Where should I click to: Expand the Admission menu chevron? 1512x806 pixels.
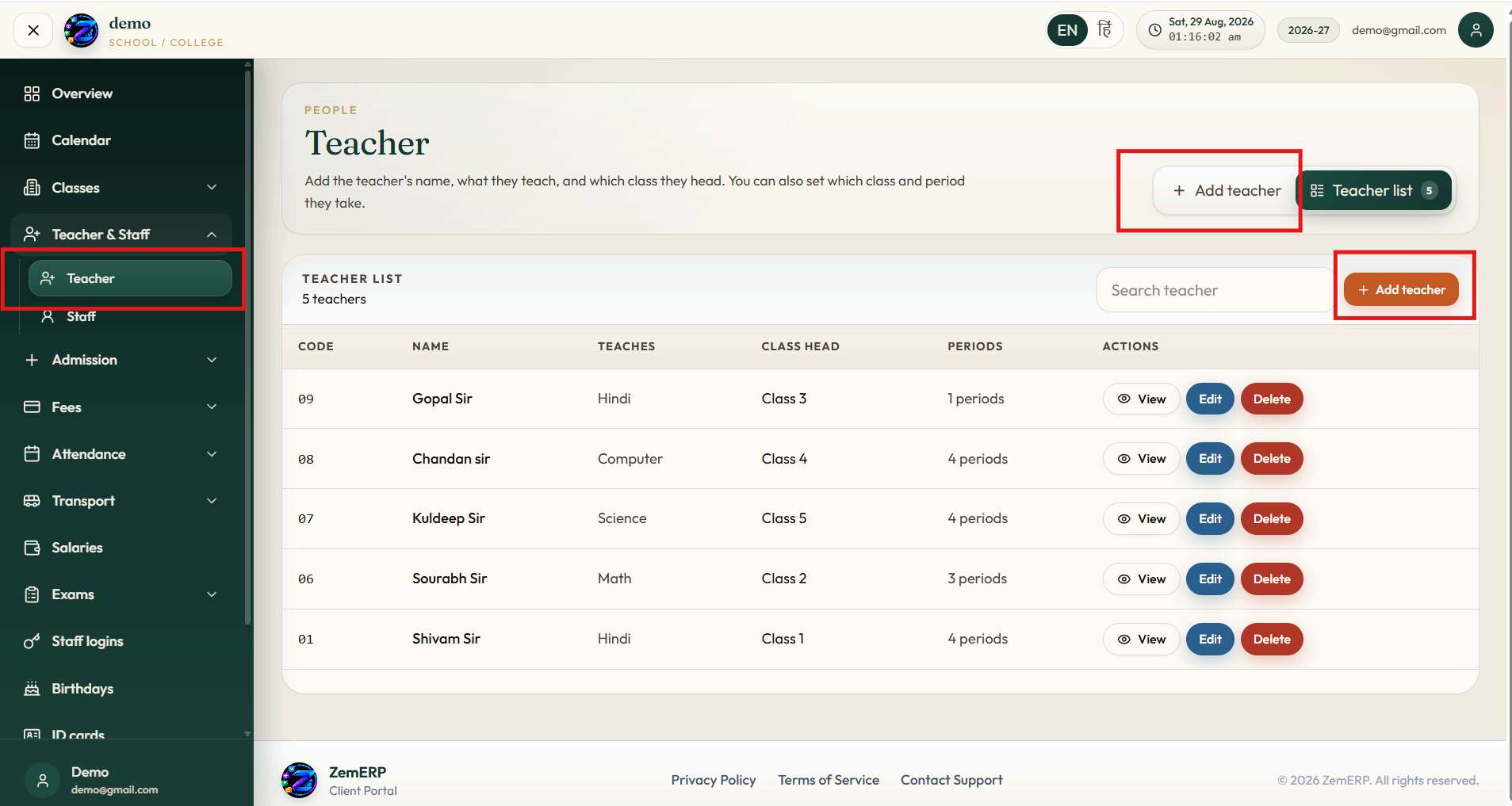point(212,360)
